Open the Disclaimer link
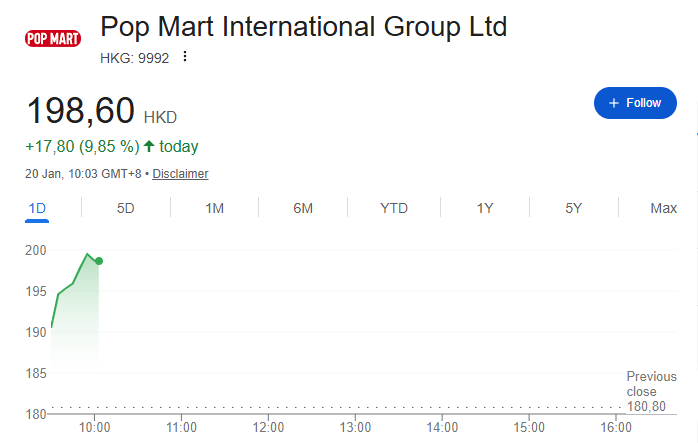Image resolution: width=698 pixels, height=443 pixels. coord(180,174)
